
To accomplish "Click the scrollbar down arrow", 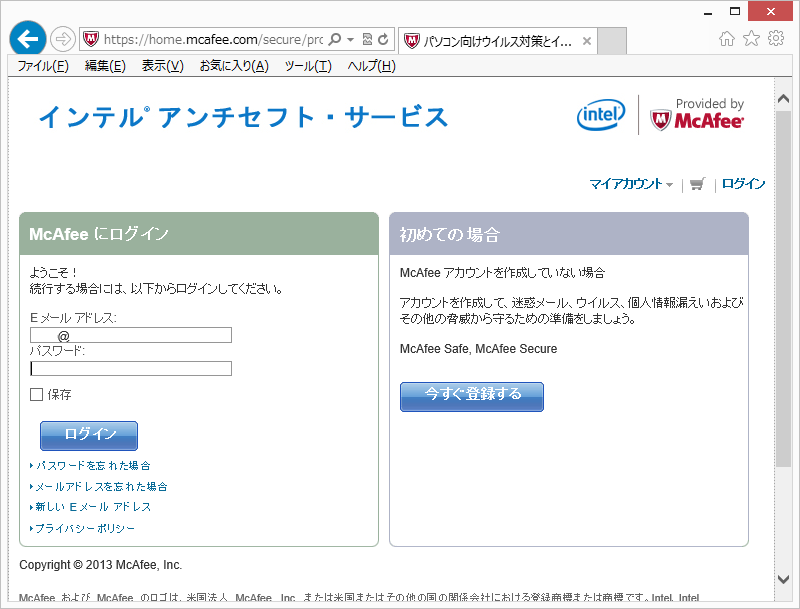I will [783, 579].
